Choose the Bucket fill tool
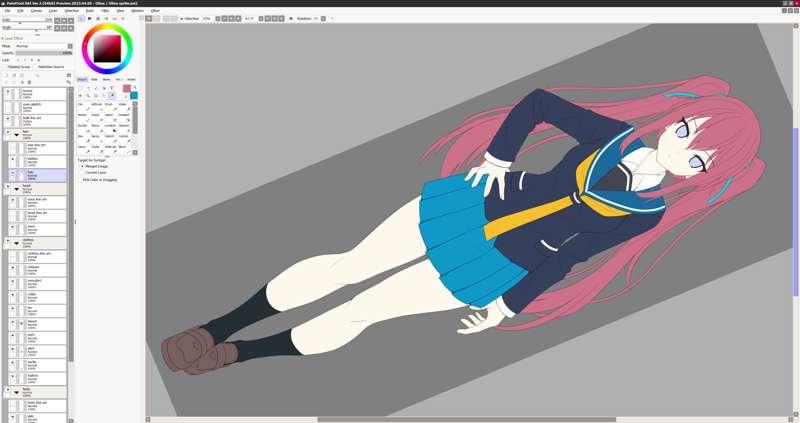The image size is (800, 423). [x=82, y=128]
